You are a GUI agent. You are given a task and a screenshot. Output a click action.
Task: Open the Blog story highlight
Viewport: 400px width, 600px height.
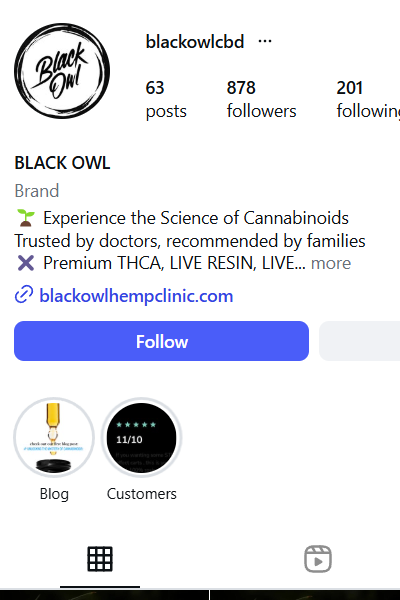54,437
